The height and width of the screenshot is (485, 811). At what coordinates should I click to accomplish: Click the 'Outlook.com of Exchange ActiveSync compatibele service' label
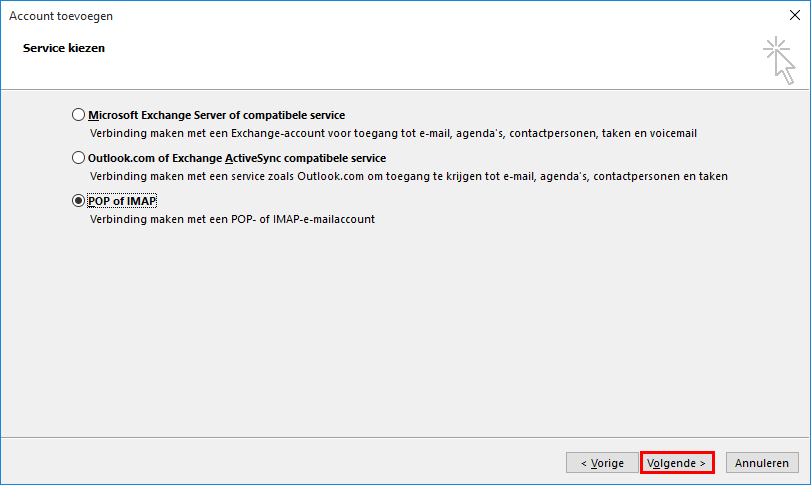click(237, 158)
